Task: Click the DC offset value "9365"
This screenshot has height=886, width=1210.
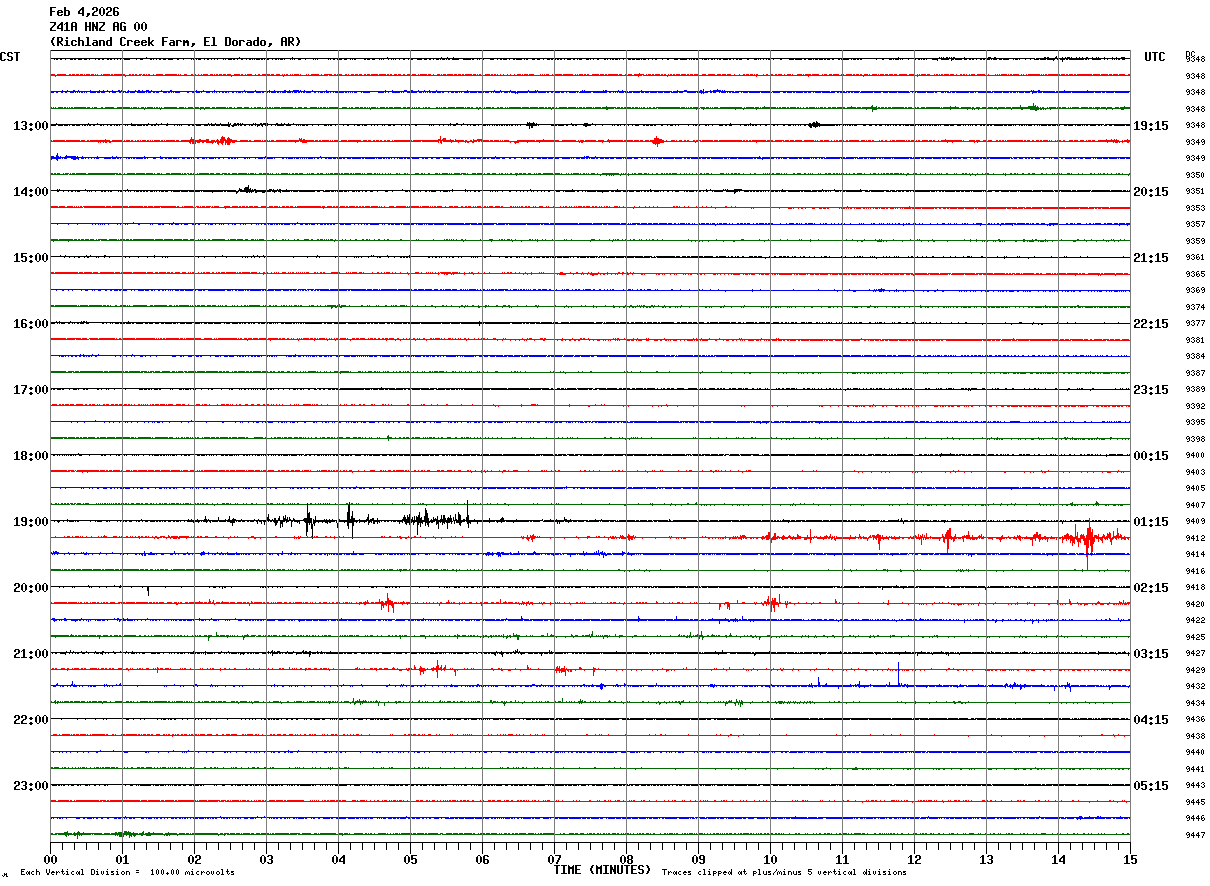Action: tap(1195, 274)
